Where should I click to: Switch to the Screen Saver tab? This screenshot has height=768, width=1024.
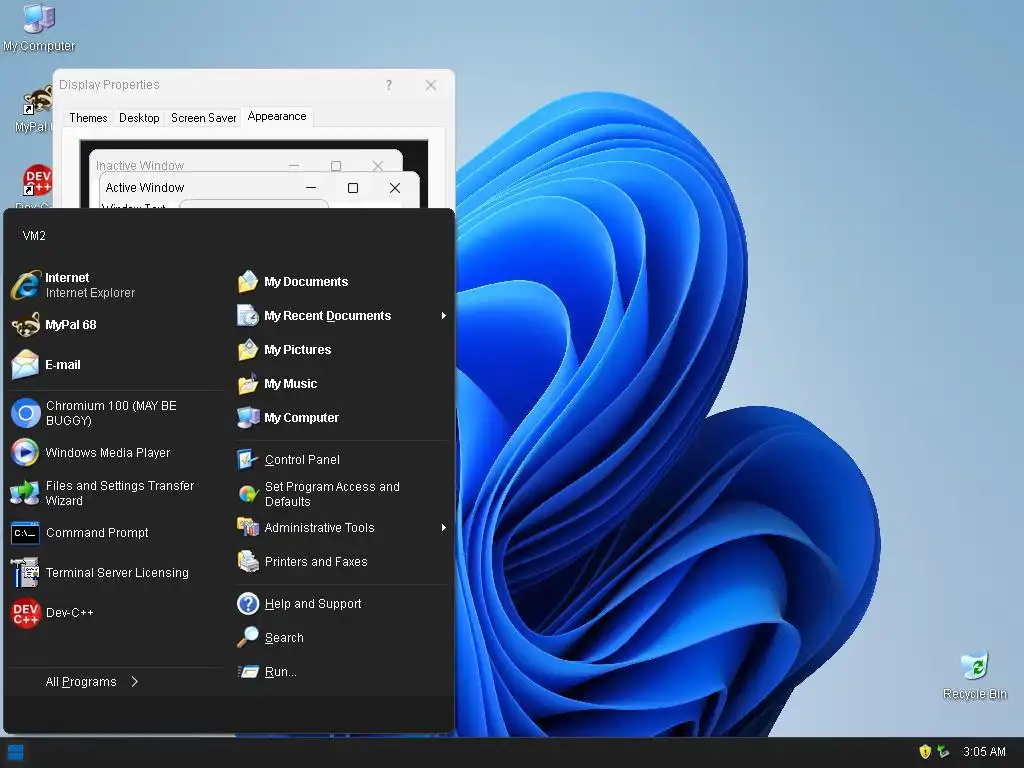pos(203,118)
